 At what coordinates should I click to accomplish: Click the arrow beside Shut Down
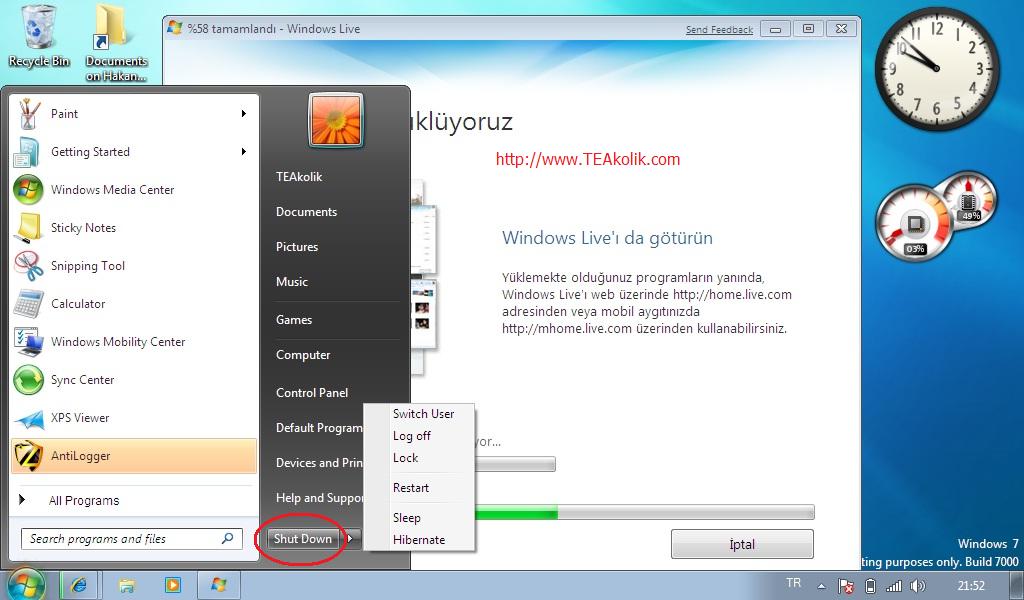351,539
